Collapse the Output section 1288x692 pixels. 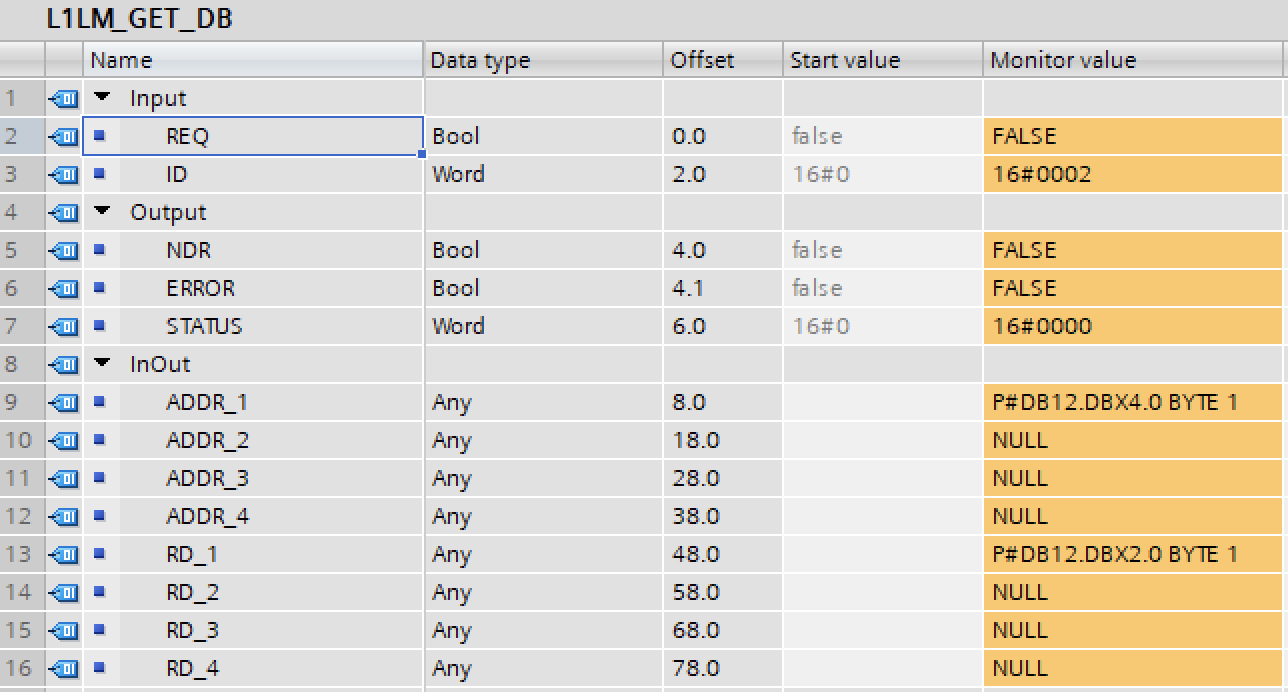click(x=101, y=213)
